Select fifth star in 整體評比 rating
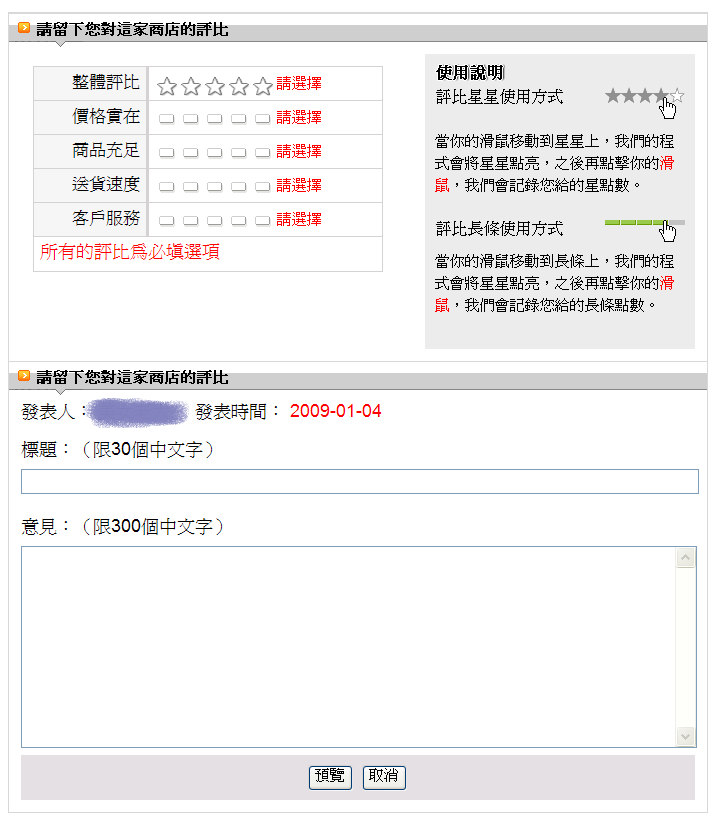 point(263,86)
